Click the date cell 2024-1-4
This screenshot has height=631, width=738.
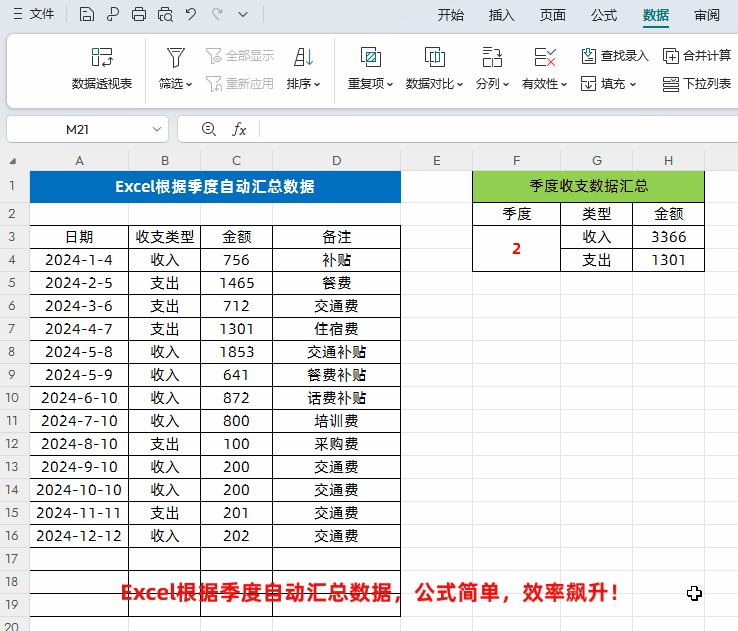click(x=79, y=260)
